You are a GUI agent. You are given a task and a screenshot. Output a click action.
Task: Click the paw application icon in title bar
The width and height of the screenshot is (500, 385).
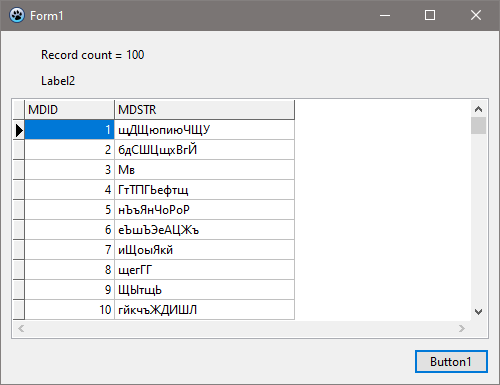(x=17, y=15)
